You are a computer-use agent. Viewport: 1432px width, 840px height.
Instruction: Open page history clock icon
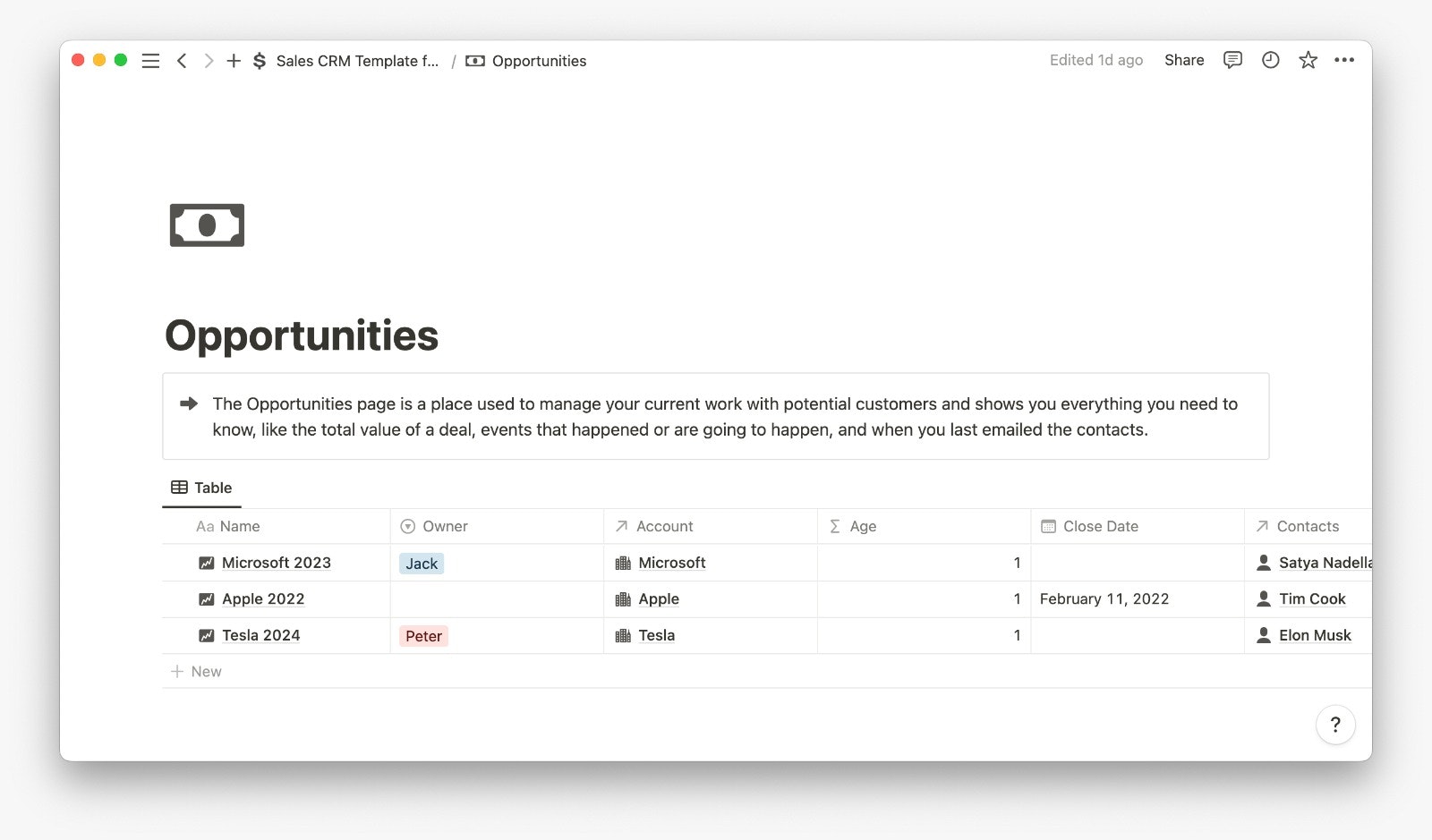click(1270, 60)
